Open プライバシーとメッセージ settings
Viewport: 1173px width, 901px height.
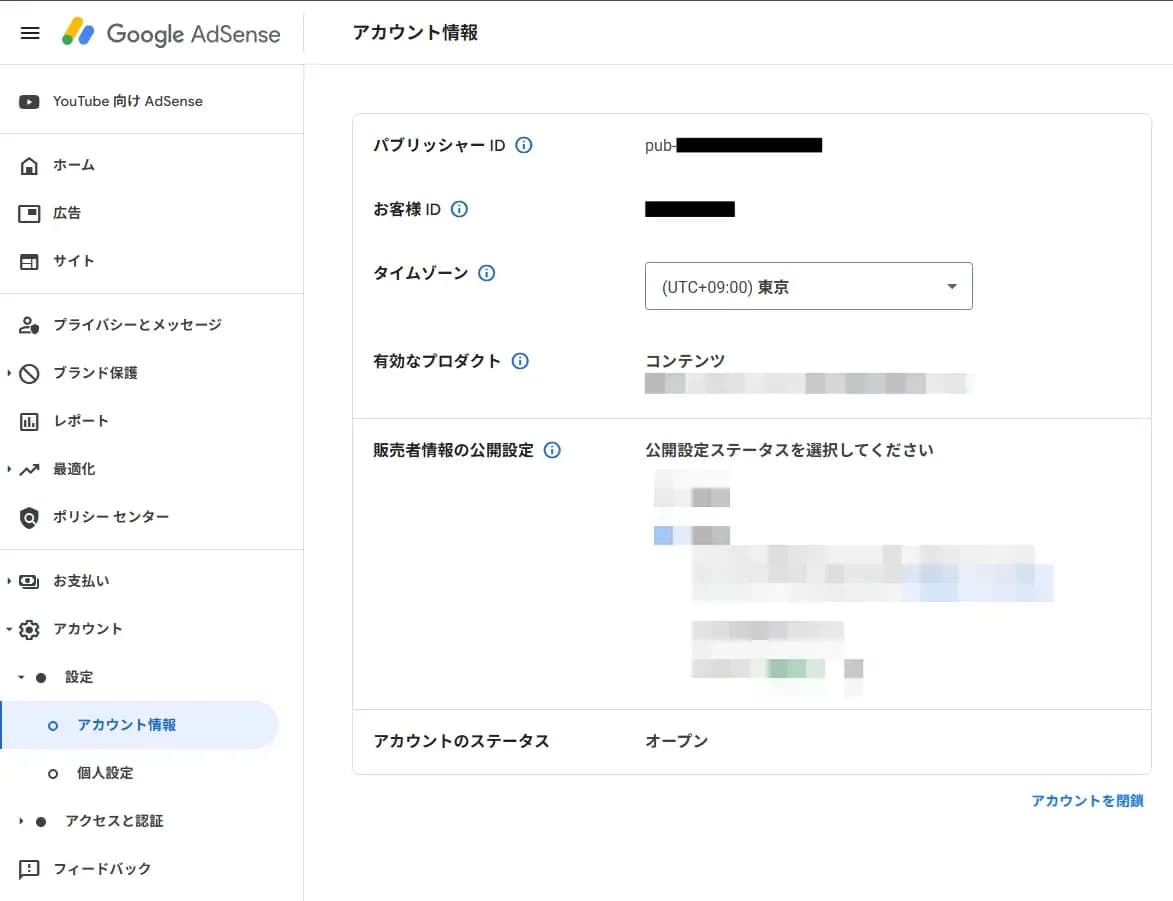click(x=140, y=324)
